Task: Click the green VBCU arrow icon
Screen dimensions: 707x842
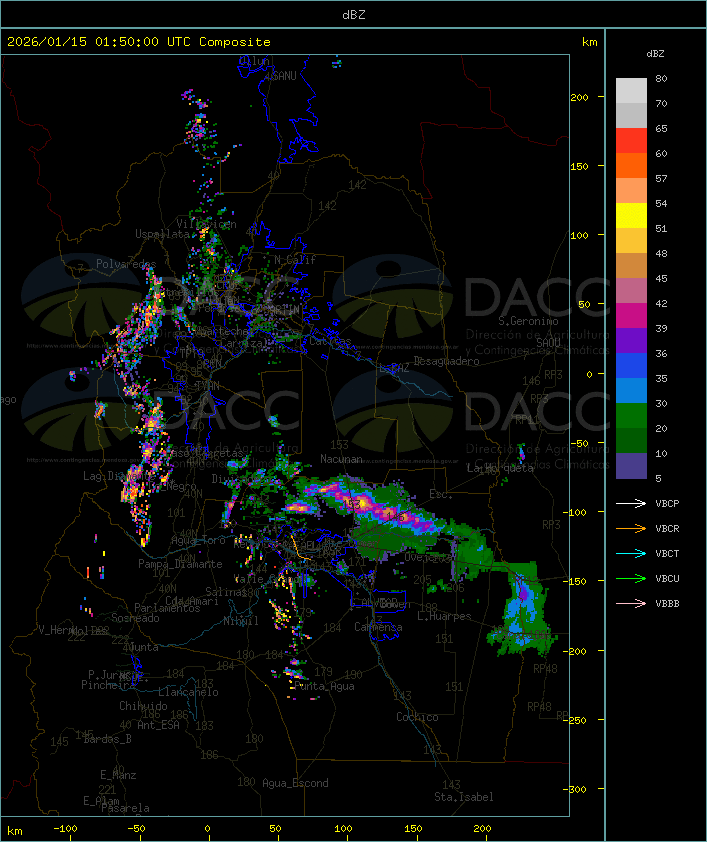Action: (x=631, y=578)
